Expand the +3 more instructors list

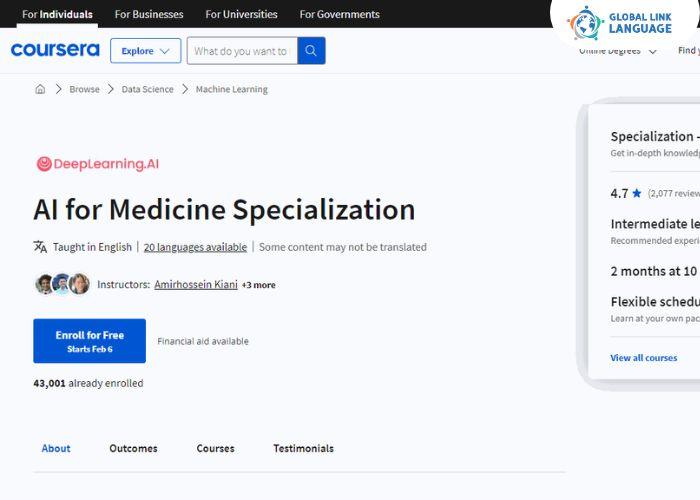(258, 285)
